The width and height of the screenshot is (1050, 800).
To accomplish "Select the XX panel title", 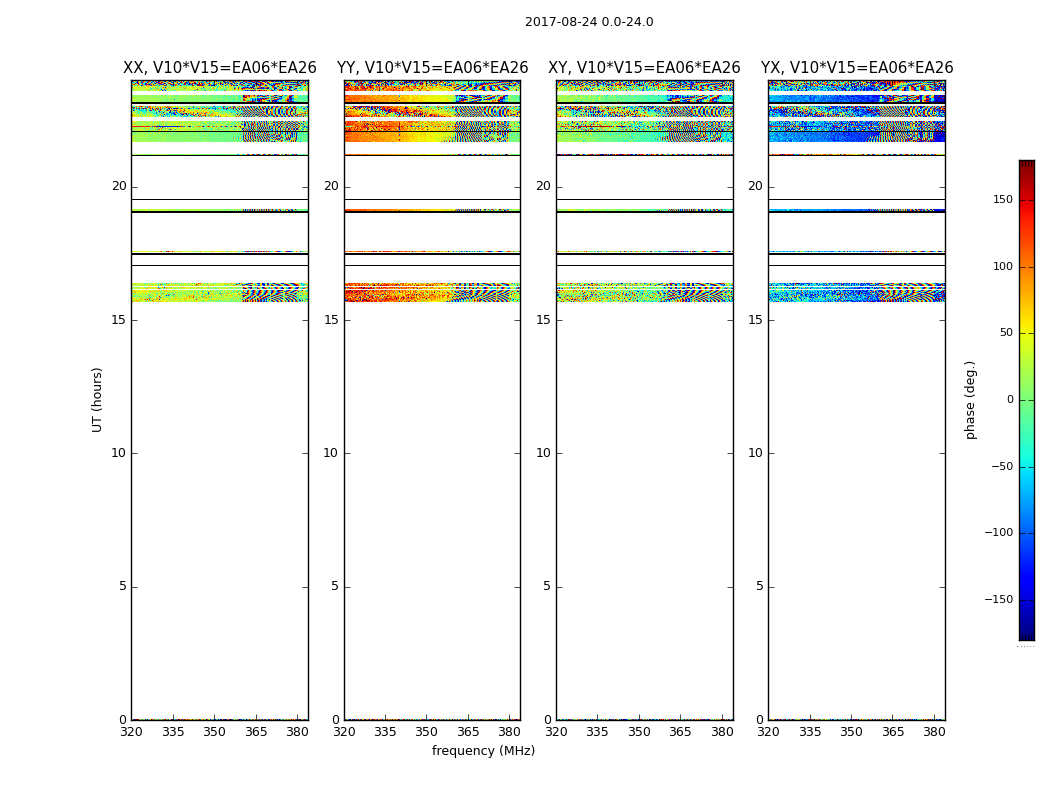I will (x=219, y=68).
